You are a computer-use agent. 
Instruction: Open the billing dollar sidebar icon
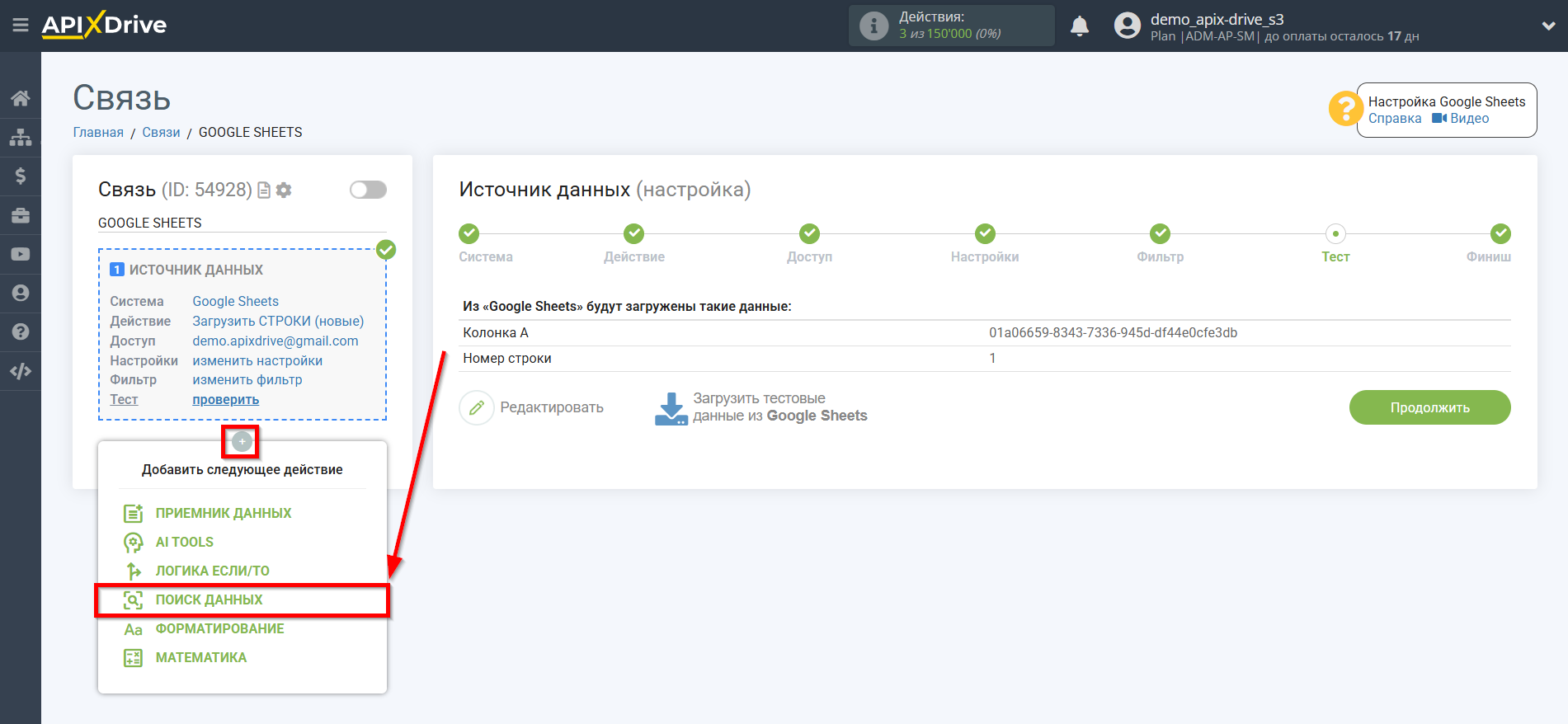21,176
